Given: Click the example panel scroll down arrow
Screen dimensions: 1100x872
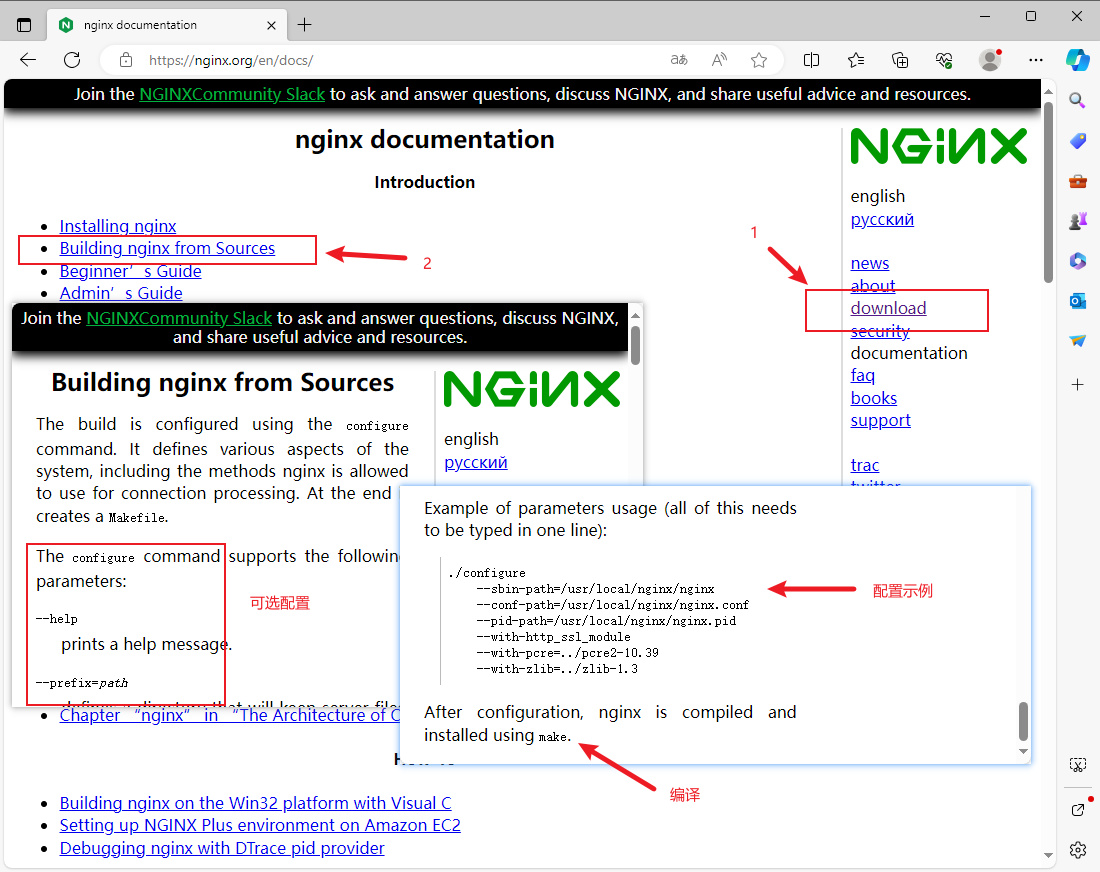Looking at the screenshot, I should [x=1023, y=751].
